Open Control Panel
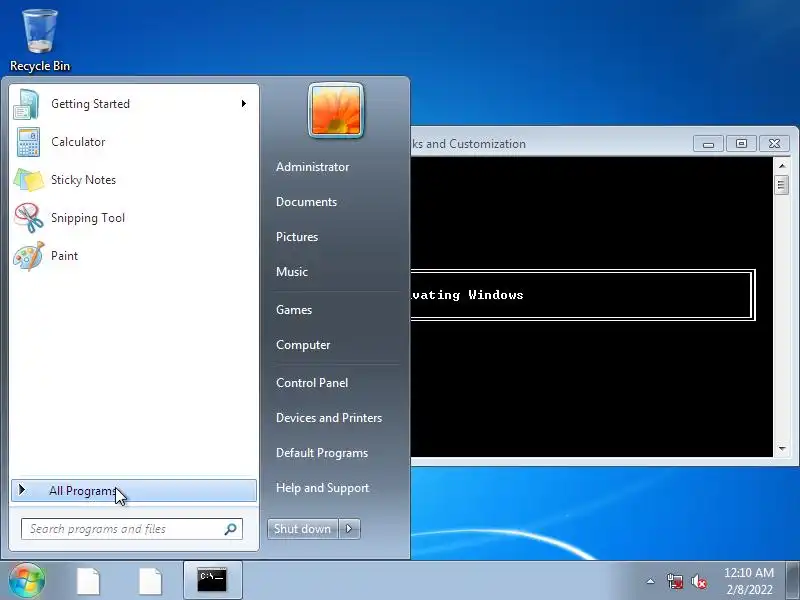This screenshot has width=800, height=600. point(312,383)
